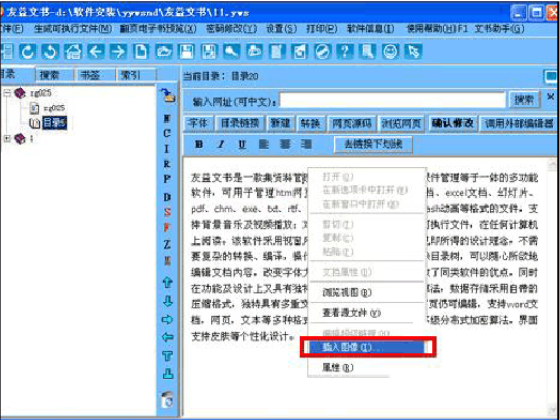
Task: Move node down with cyan down arrow
Action: 167,301
